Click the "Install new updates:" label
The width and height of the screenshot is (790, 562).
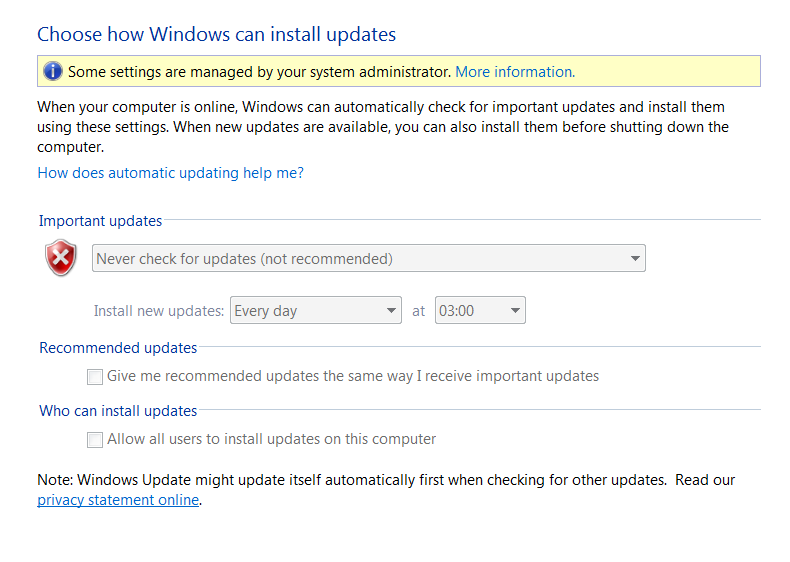click(x=158, y=311)
